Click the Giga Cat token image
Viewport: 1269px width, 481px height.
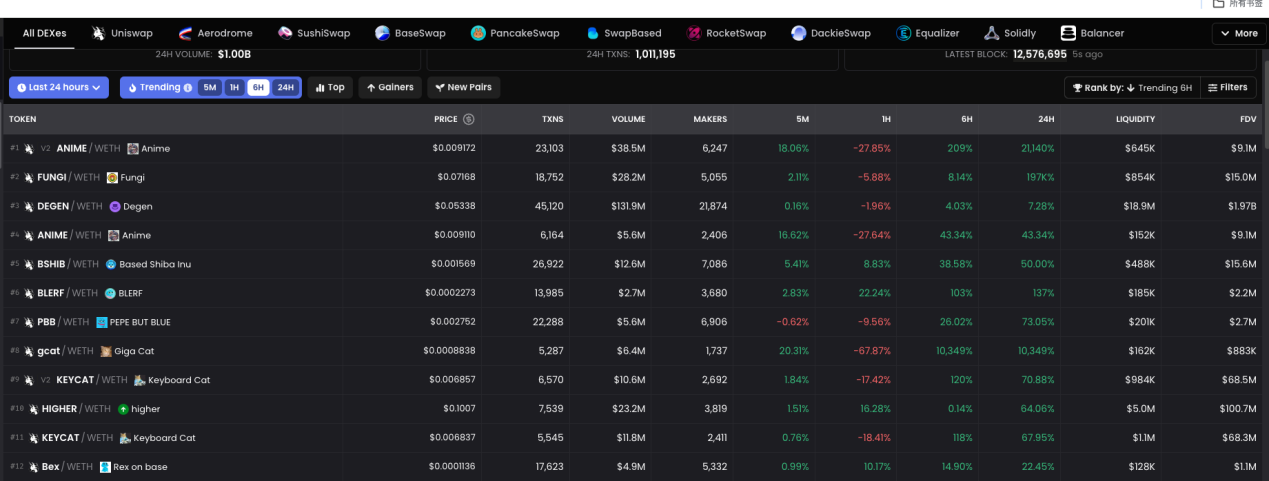click(x=106, y=351)
